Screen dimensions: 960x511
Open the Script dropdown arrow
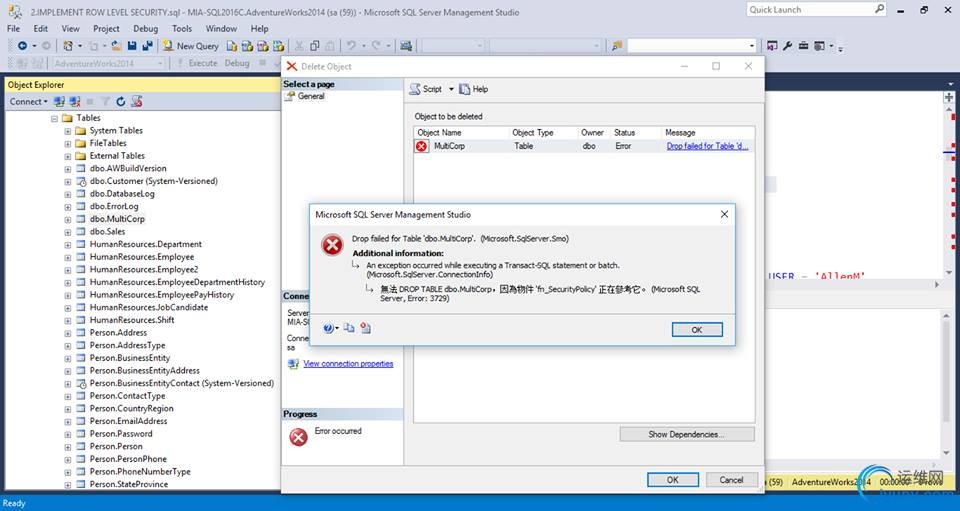451,89
